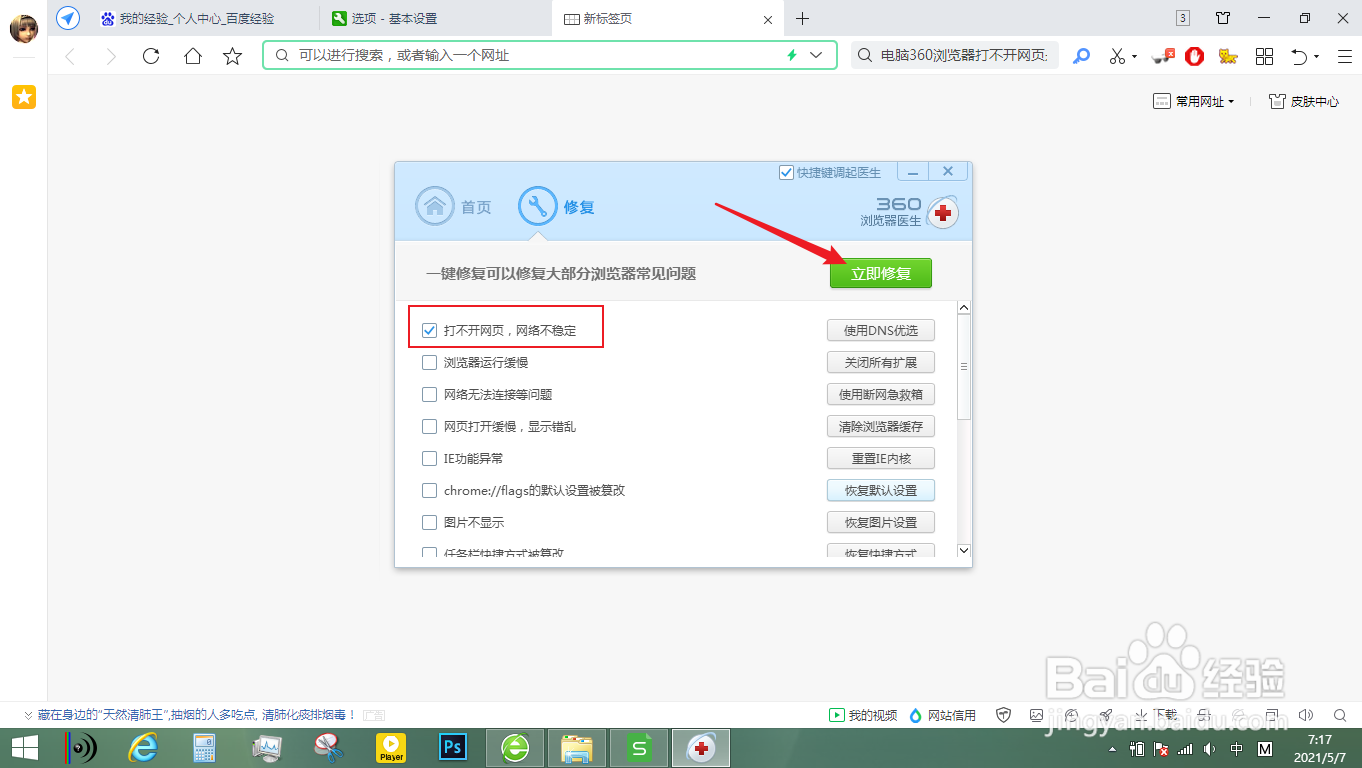Check '图片不显示' checkbox
The image size is (1362, 768).
[430, 522]
